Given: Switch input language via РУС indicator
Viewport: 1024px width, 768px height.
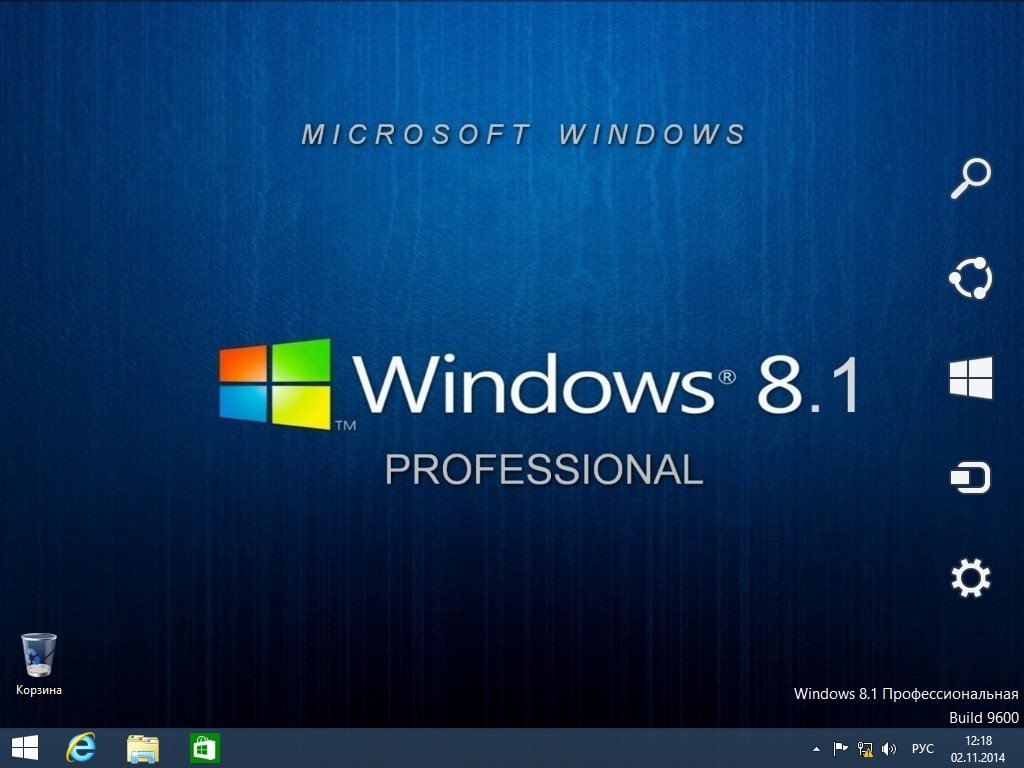Looking at the screenshot, I should (923, 748).
